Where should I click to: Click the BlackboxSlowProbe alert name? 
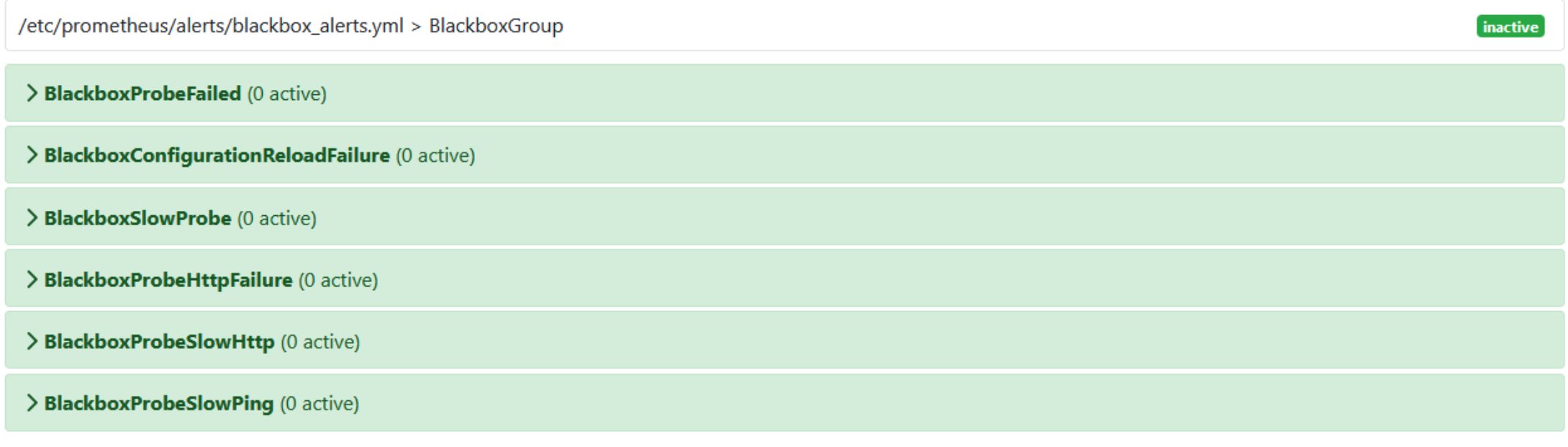click(x=137, y=218)
